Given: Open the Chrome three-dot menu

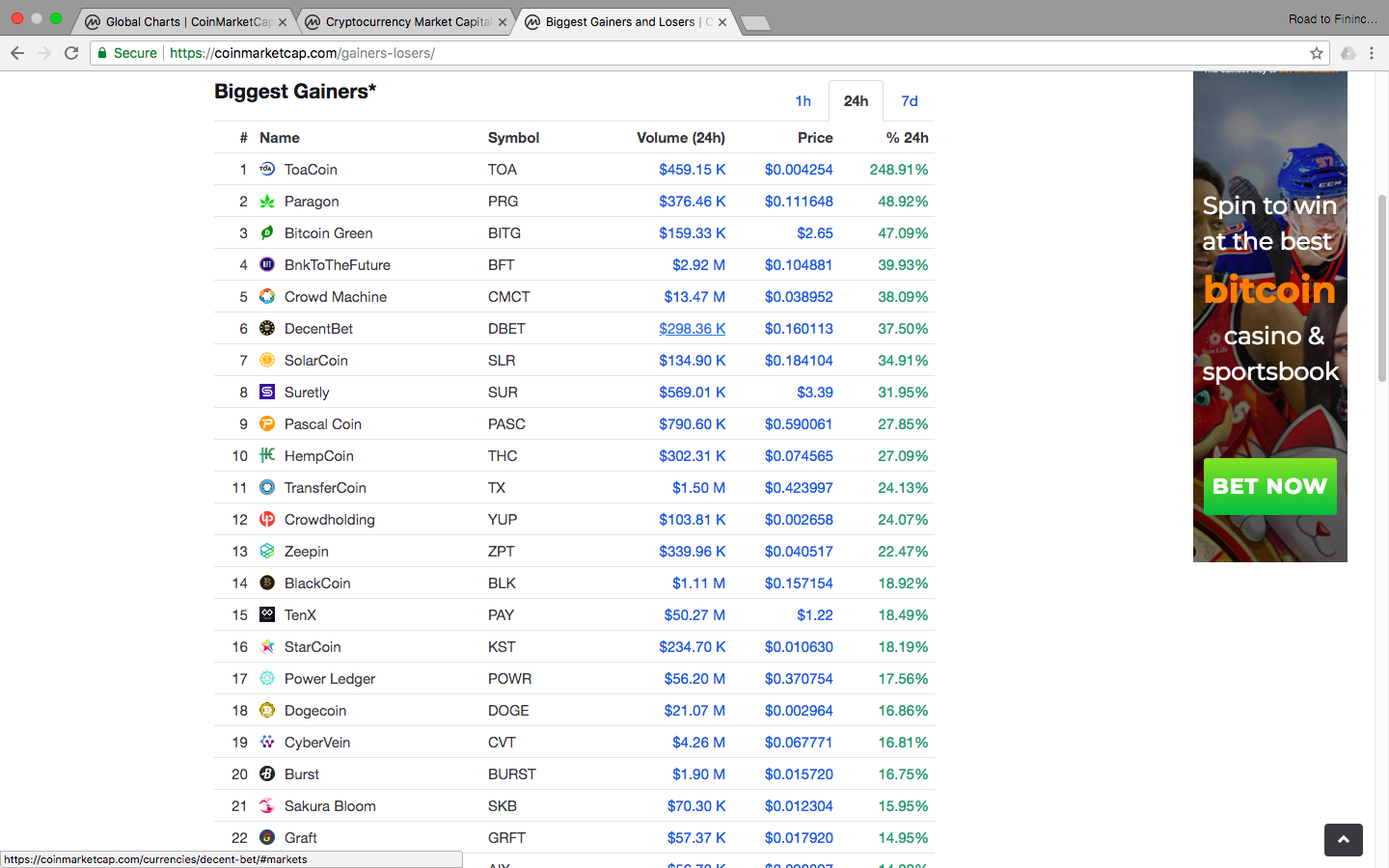Looking at the screenshot, I should tap(1372, 53).
